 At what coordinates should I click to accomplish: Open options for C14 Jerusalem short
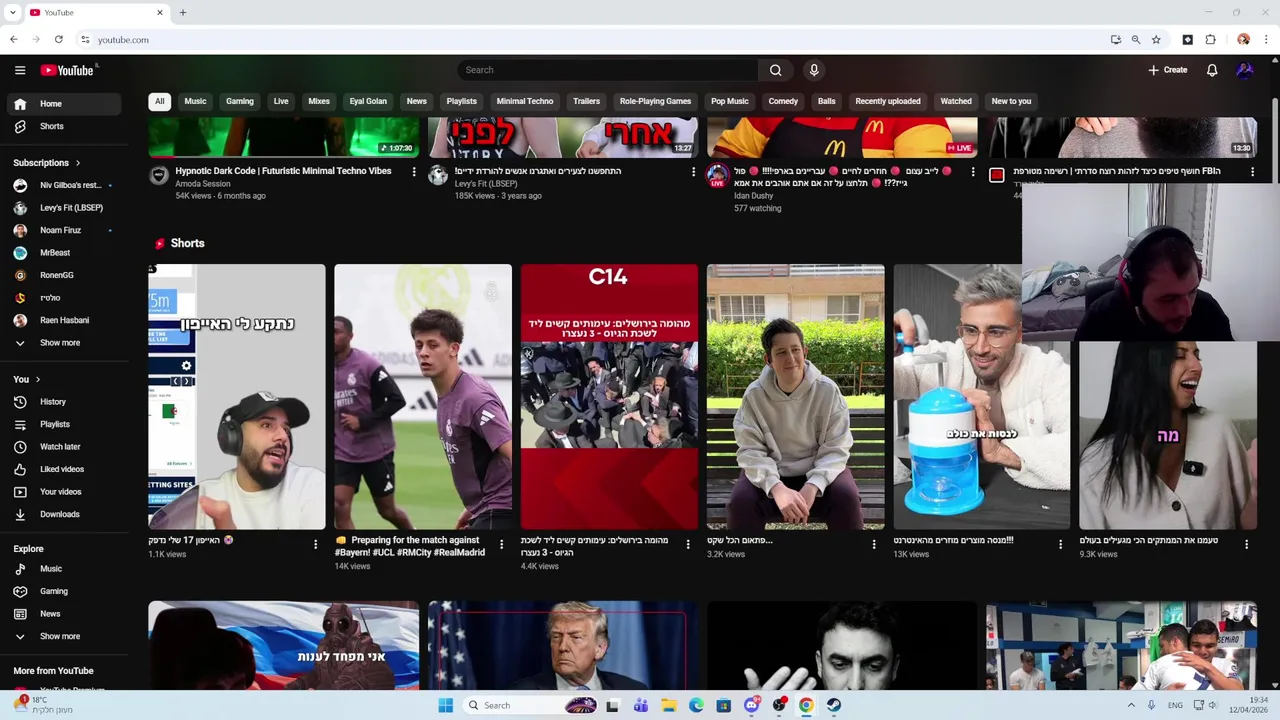point(687,545)
